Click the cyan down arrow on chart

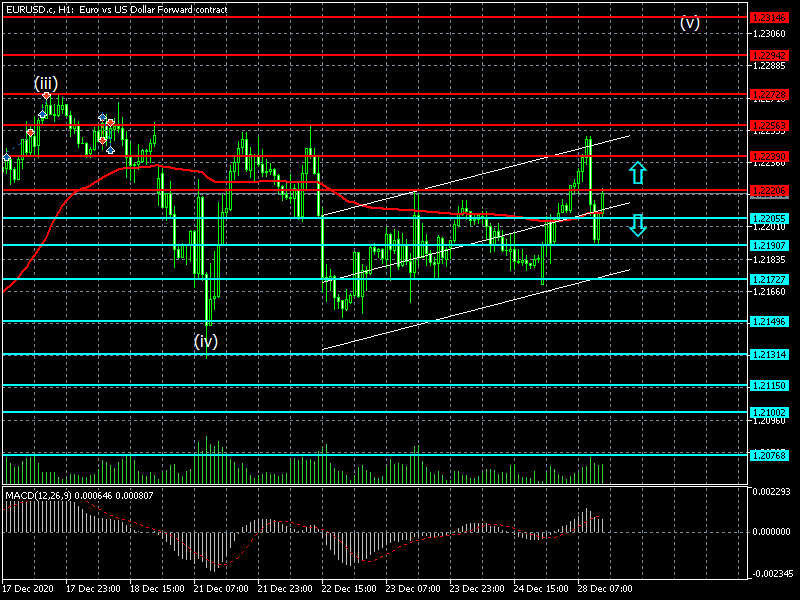(x=638, y=225)
